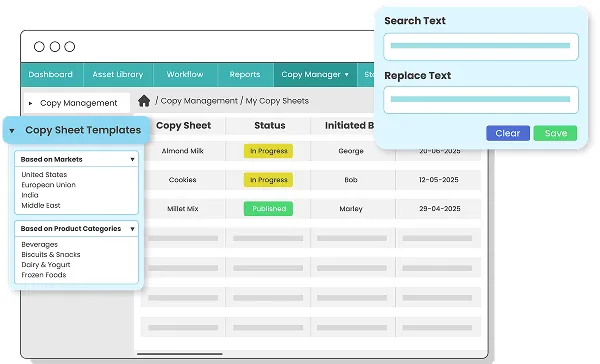Screen dimensions: 600x364
Task: Click the Save button
Action: tap(555, 133)
